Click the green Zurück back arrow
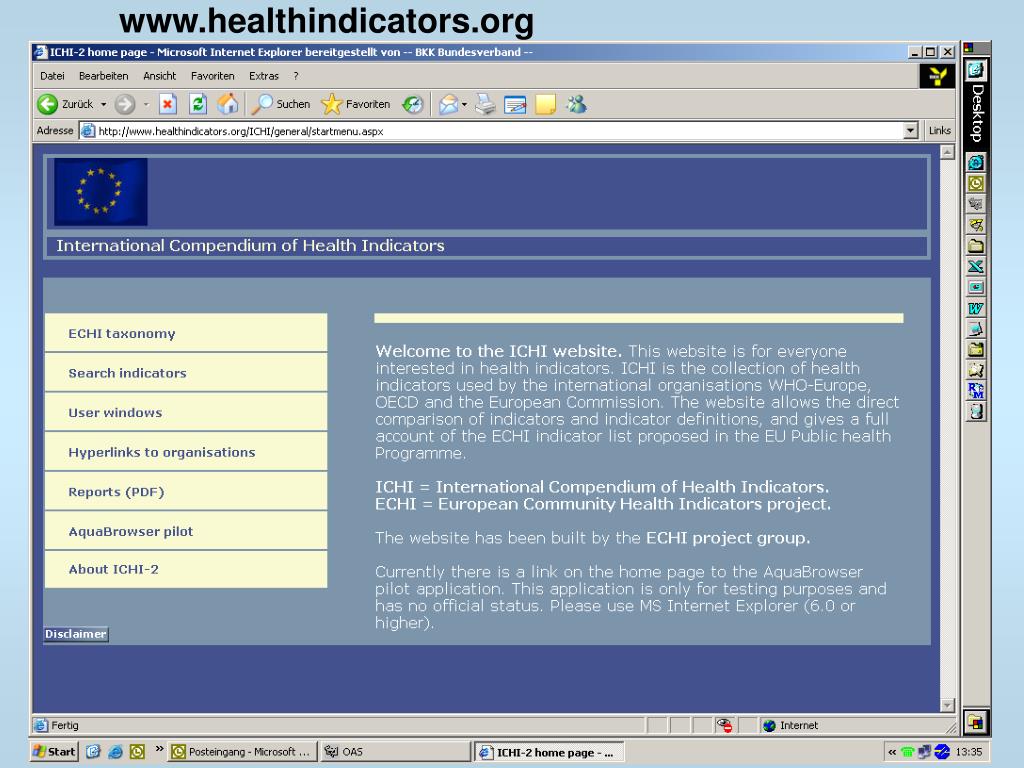1024x768 pixels. 48,104
